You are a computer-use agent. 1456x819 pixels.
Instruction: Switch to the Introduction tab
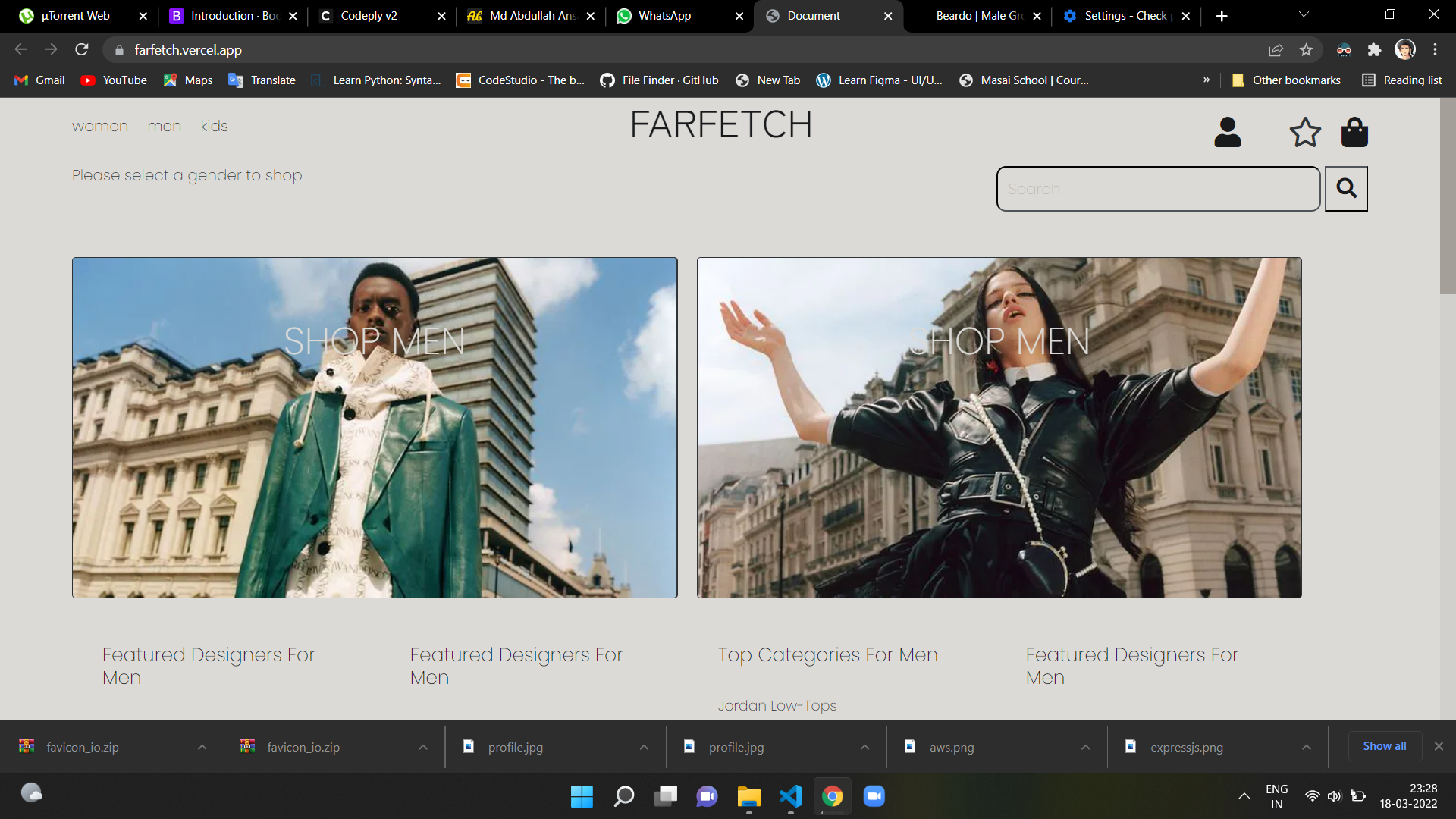point(234,16)
